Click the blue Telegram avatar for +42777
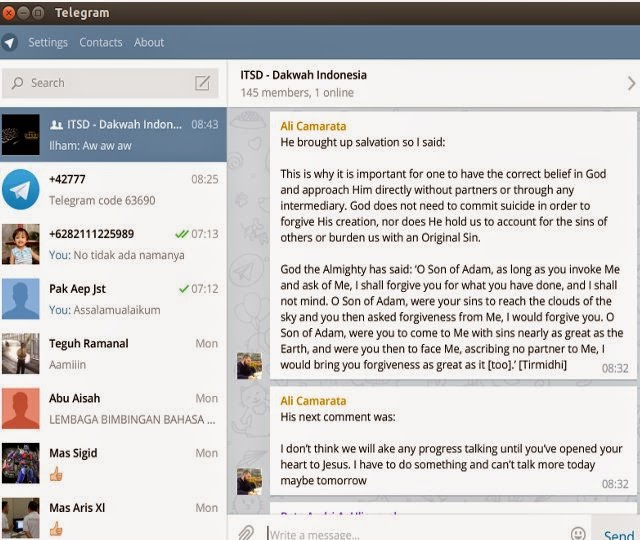 (21, 189)
